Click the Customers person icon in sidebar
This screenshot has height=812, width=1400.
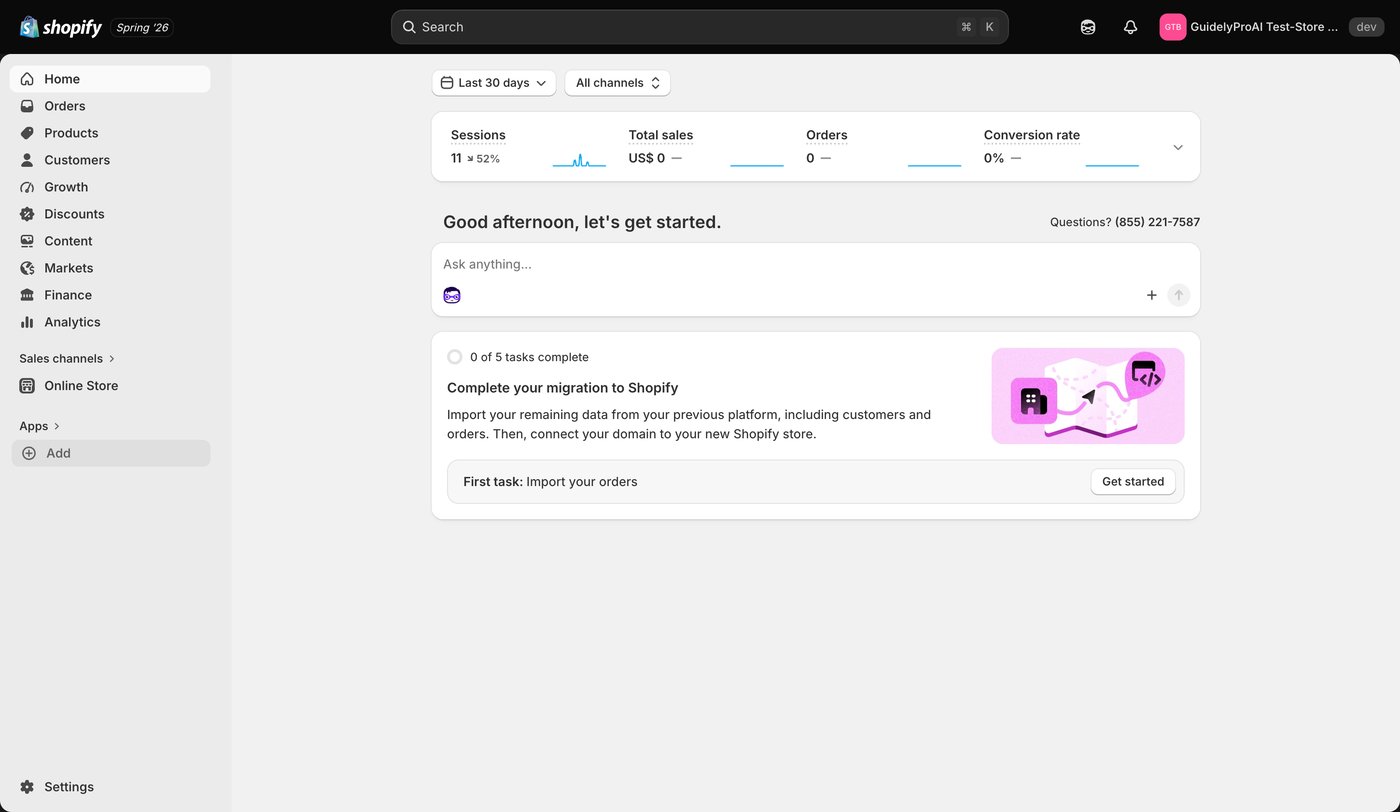[x=27, y=160]
